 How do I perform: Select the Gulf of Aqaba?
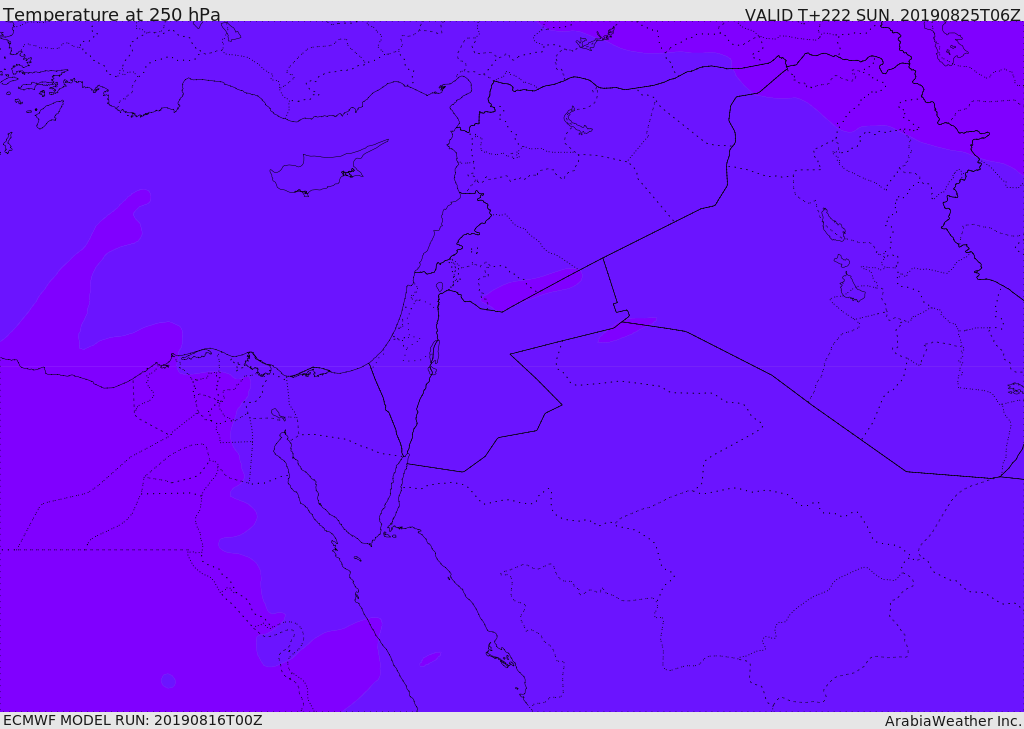[x=393, y=500]
